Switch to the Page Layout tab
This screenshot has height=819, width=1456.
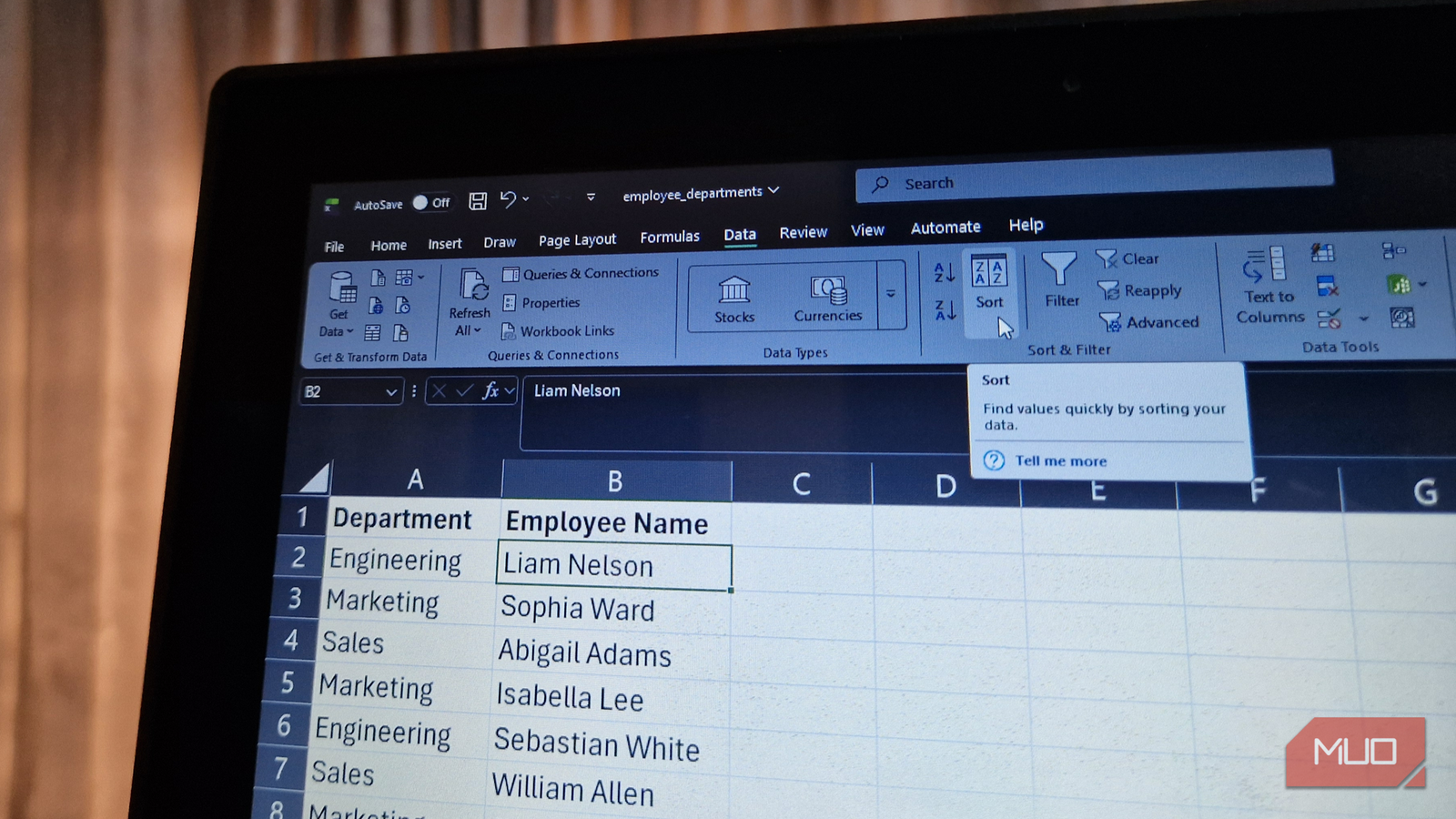click(x=577, y=240)
